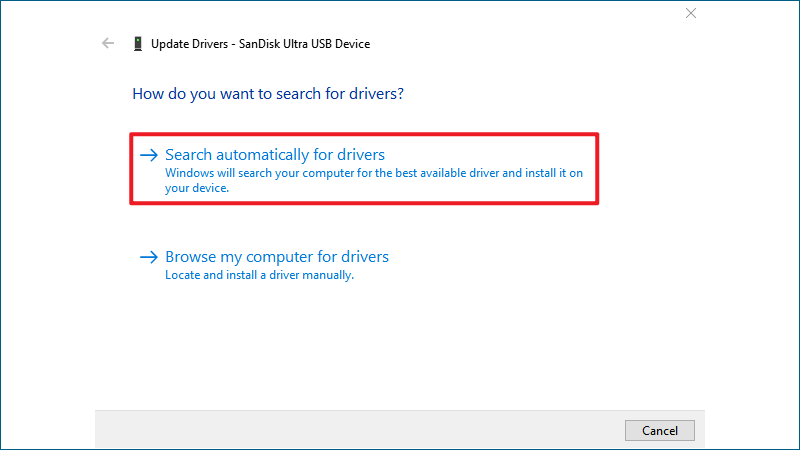Click the SanDisk USB device icon

tap(138, 44)
